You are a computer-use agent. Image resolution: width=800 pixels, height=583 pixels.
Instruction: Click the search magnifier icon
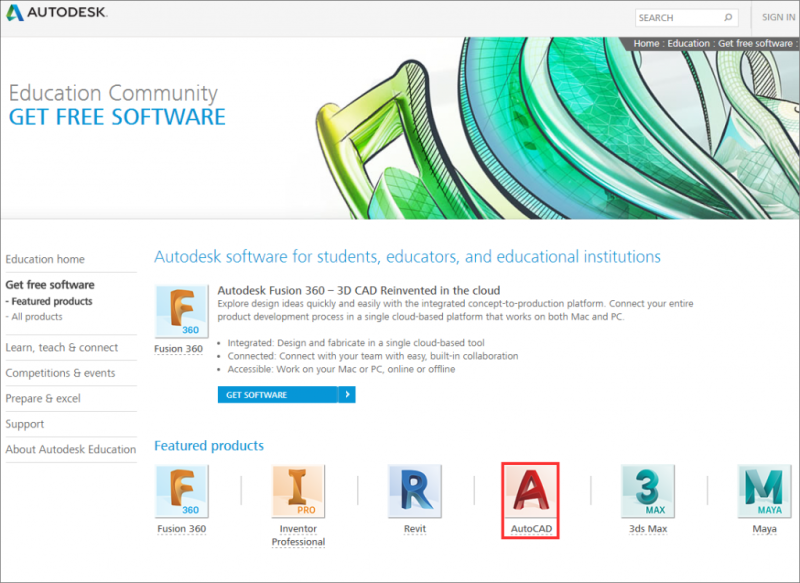(729, 17)
